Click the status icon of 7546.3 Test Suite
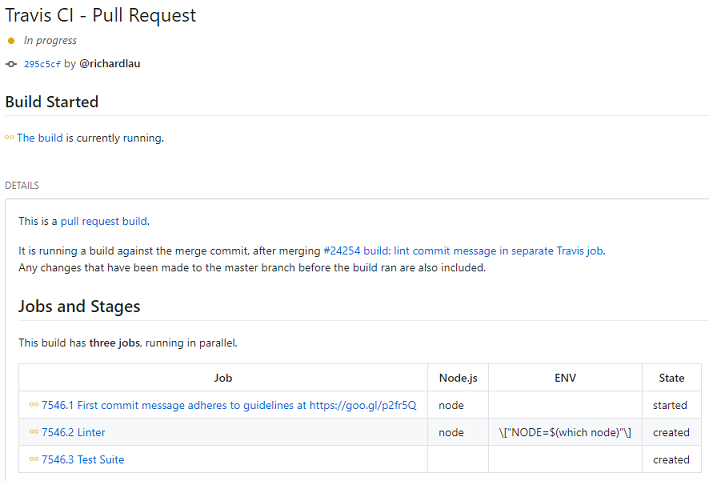The width and height of the screenshot is (709, 481). (x=33, y=459)
